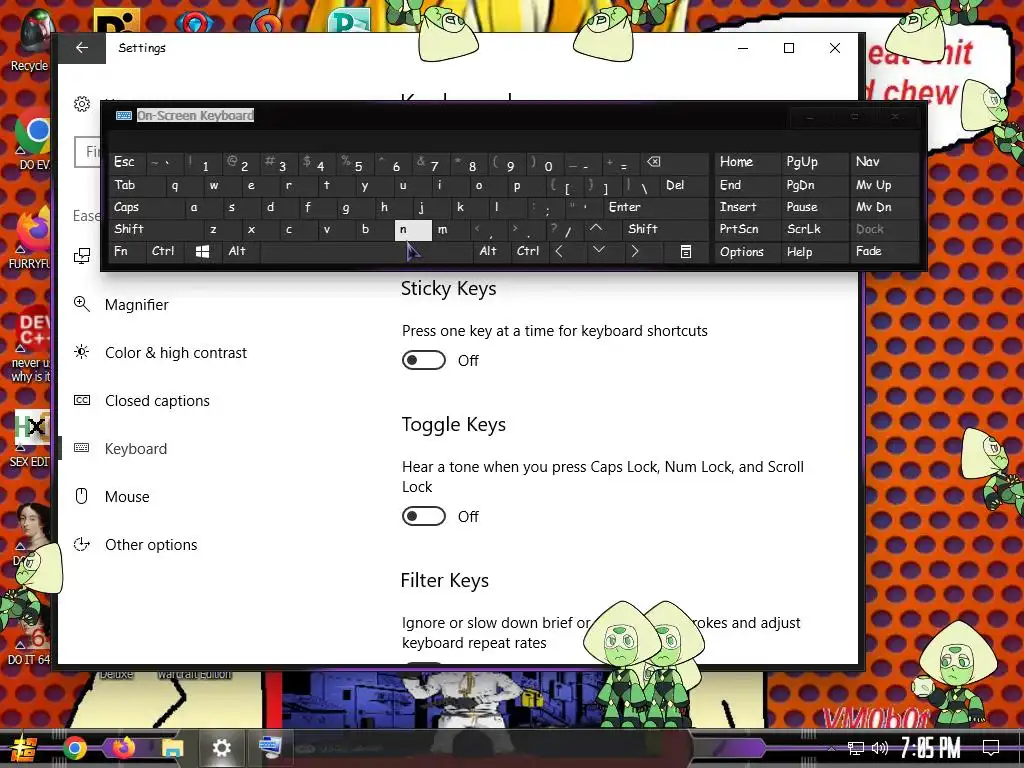Open the taskbar clock showing 7:05 PM
Image resolution: width=1024 pixels, height=768 pixels.
(x=930, y=748)
